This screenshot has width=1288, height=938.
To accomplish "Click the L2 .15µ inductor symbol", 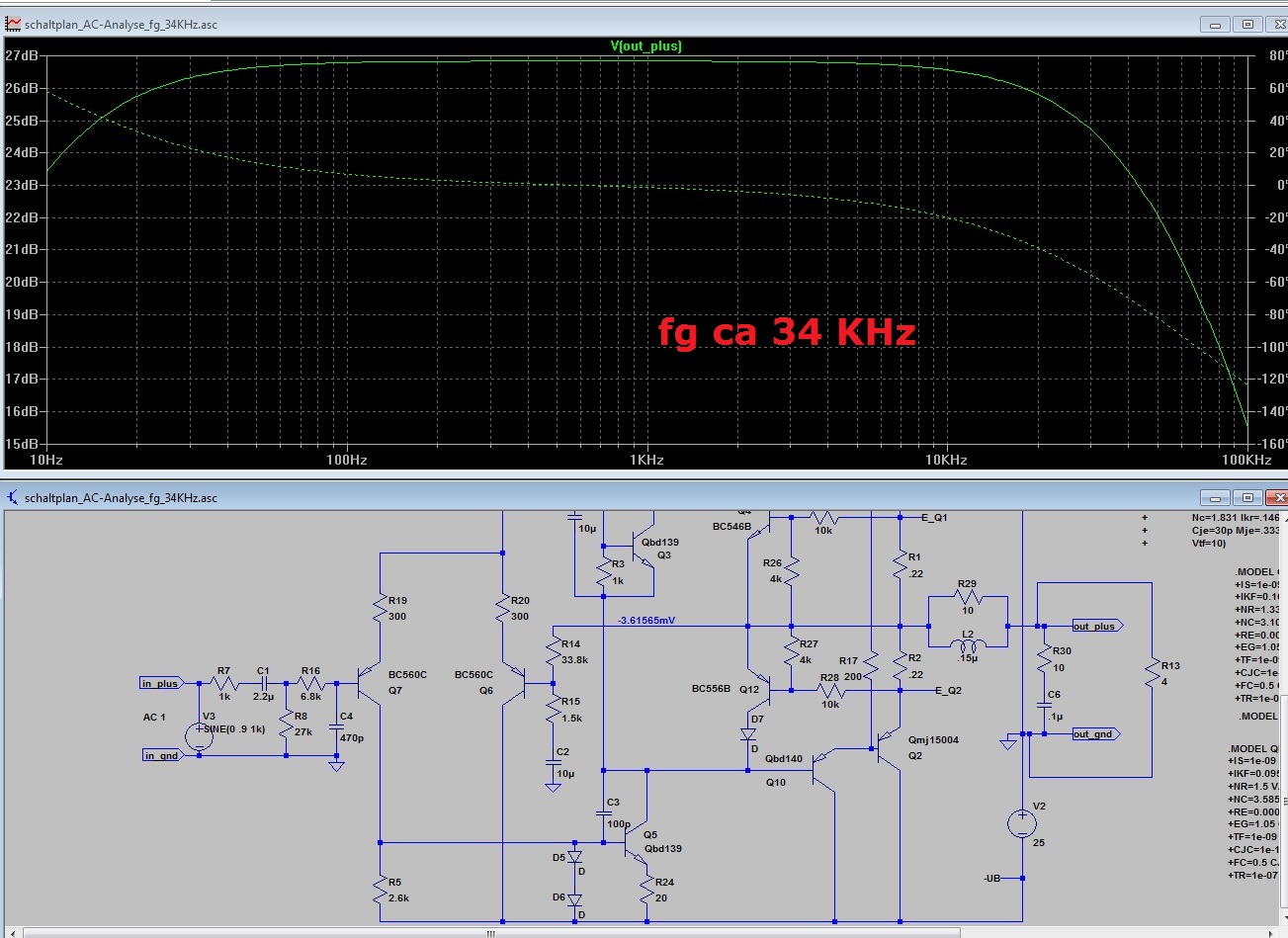I will (x=967, y=645).
